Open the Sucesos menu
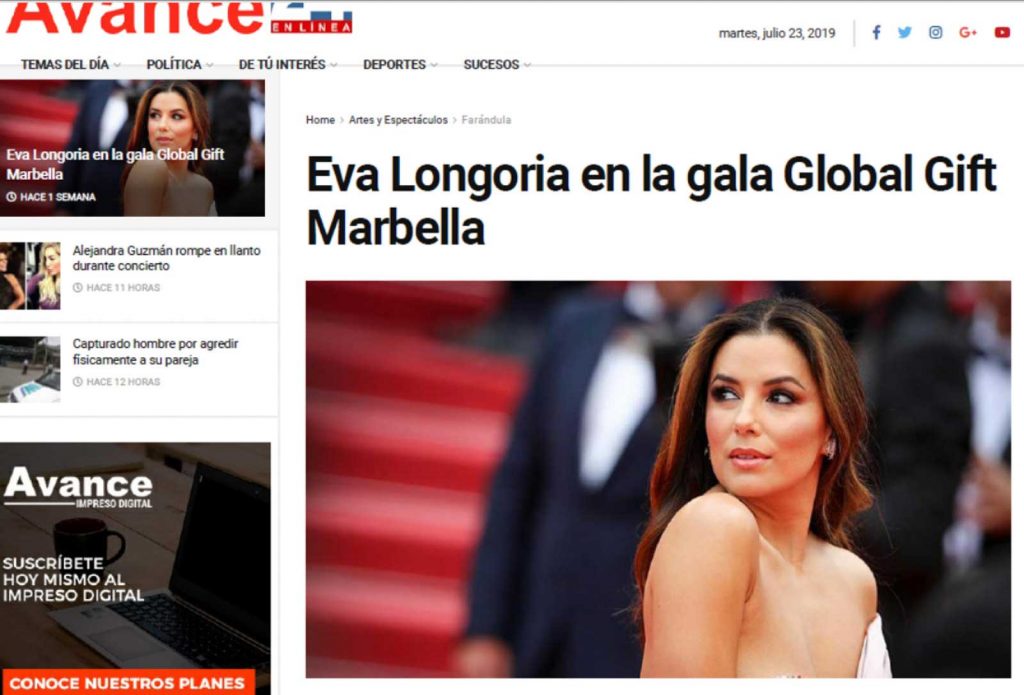The height and width of the screenshot is (695, 1024). (x=497, y=65)
